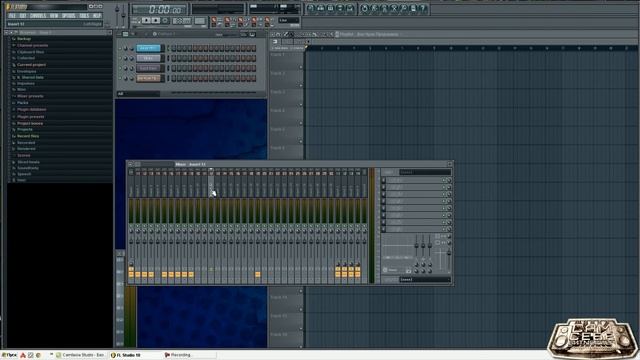Expand the Soundfonts folder
The image size is (640, 360).
[x=28, y=168]
